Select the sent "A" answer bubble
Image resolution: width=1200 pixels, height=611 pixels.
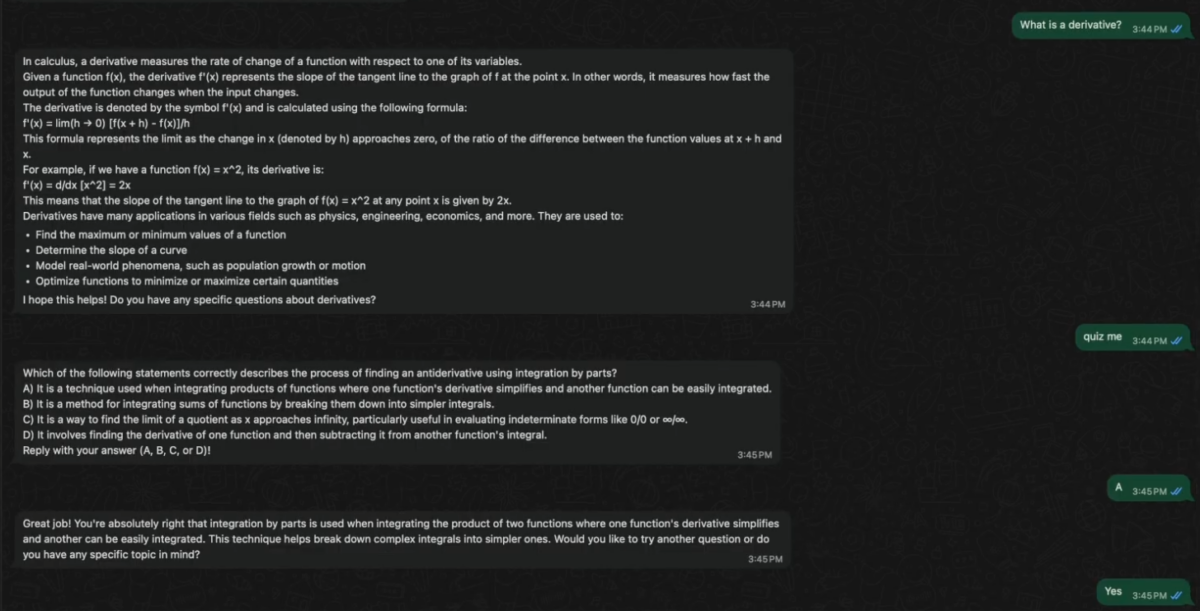click(x=1119, y=488)
